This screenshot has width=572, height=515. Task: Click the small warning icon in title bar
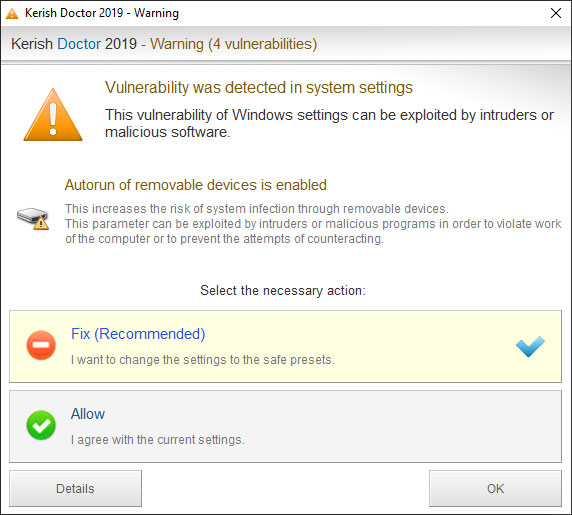(12, 13)
